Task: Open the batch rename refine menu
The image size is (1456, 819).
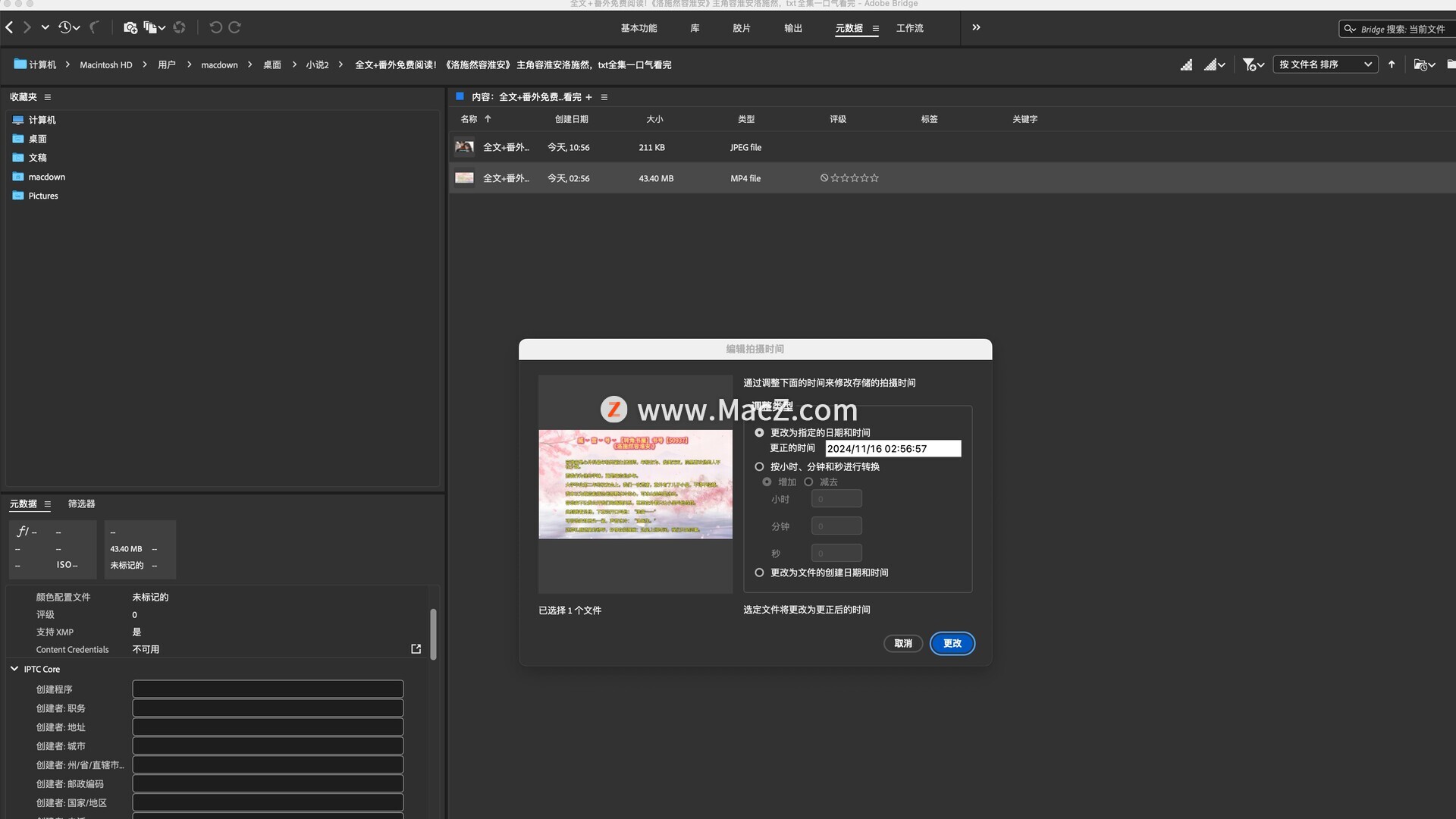Action: coord(154,27)
